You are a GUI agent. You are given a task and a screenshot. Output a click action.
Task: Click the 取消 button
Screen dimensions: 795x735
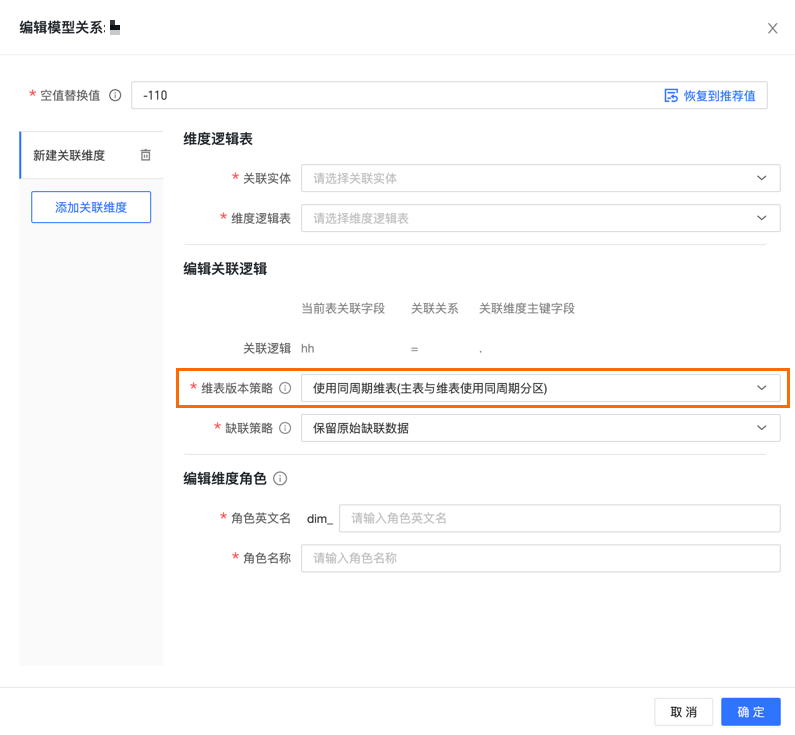point(683,712)
